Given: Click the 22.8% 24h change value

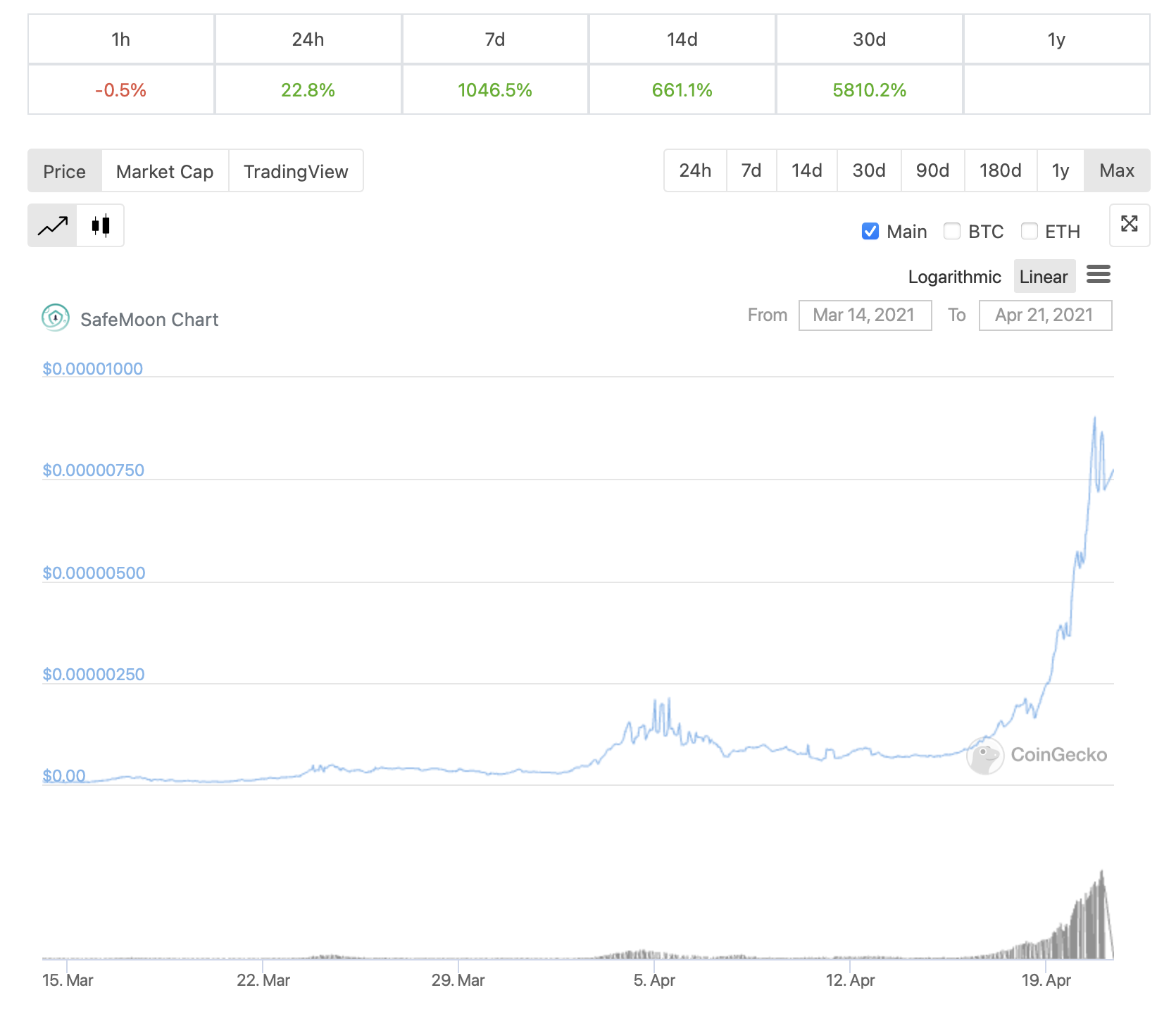Looking at the screenshot, I should [308, 90].
